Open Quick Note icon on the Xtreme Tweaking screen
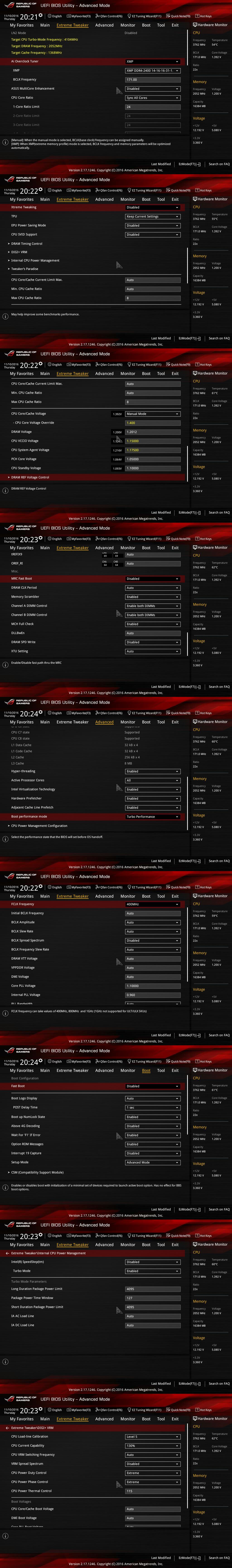Viewport: 232px width, 1568px height. [169, 191]
